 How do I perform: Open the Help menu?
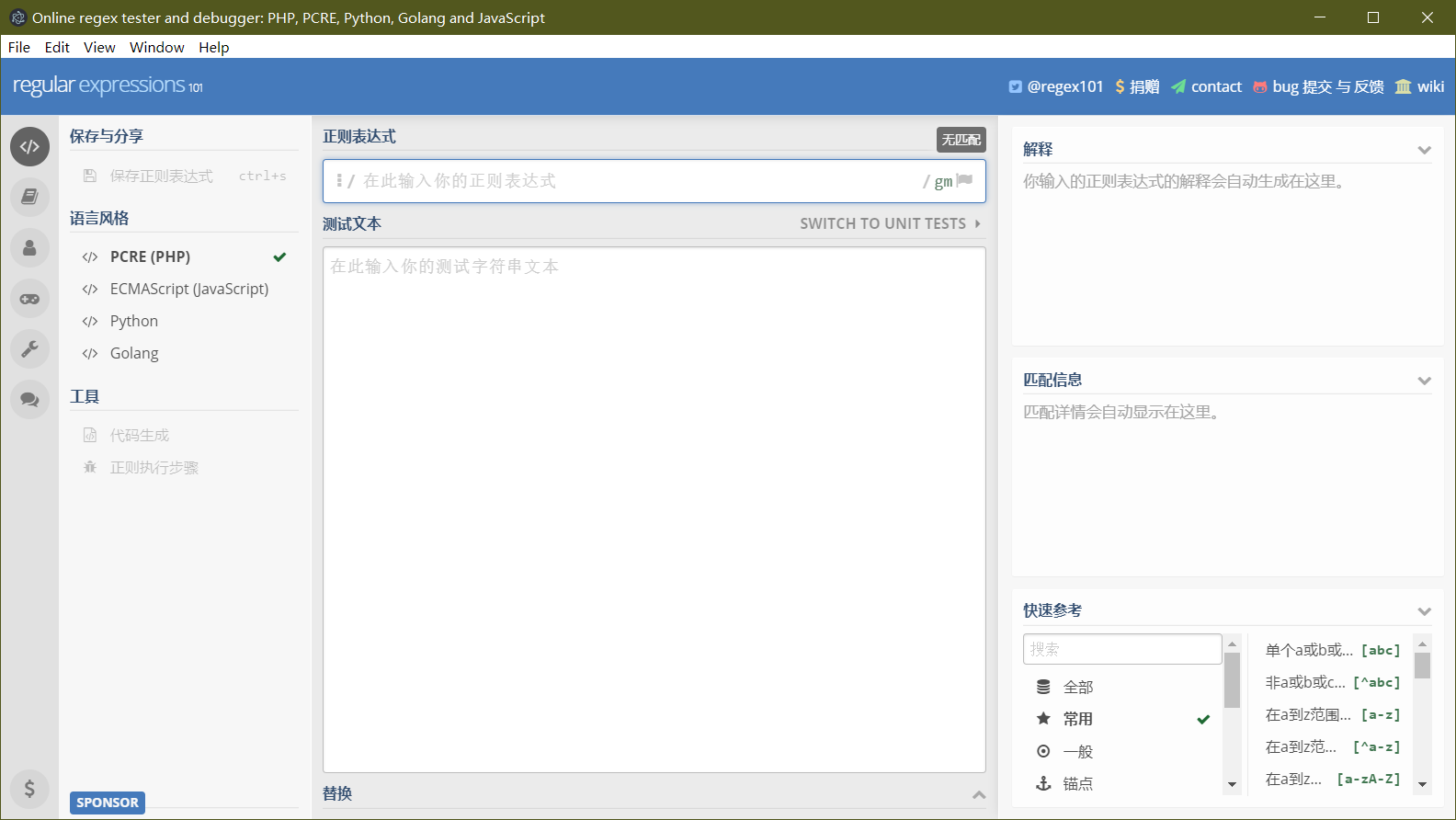coord(213,47)
